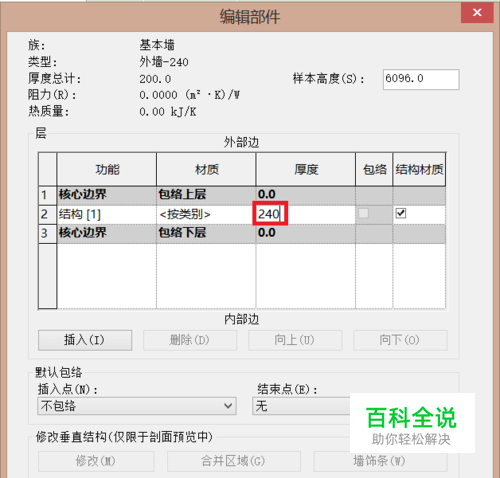
Task: Edit the 样本高度 field showing 6096.0
Action: click(x=421, y=79)
